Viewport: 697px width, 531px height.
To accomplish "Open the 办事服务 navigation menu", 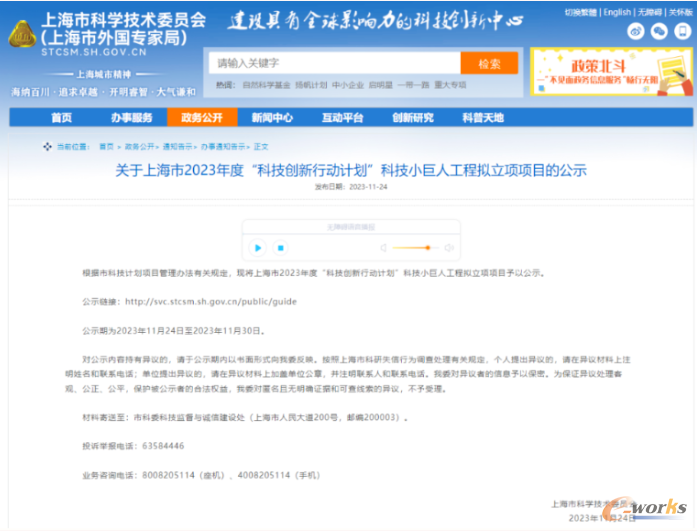I will tap(132, 117).
